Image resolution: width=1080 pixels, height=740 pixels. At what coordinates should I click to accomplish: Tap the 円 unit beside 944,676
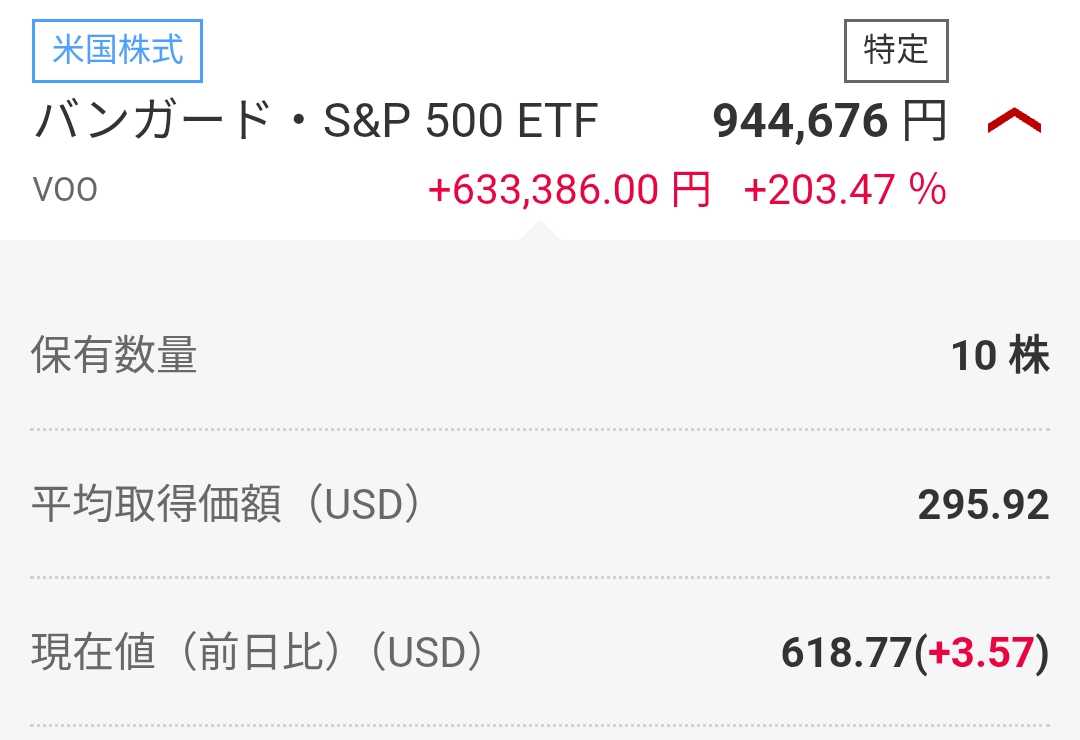[923, 122]
